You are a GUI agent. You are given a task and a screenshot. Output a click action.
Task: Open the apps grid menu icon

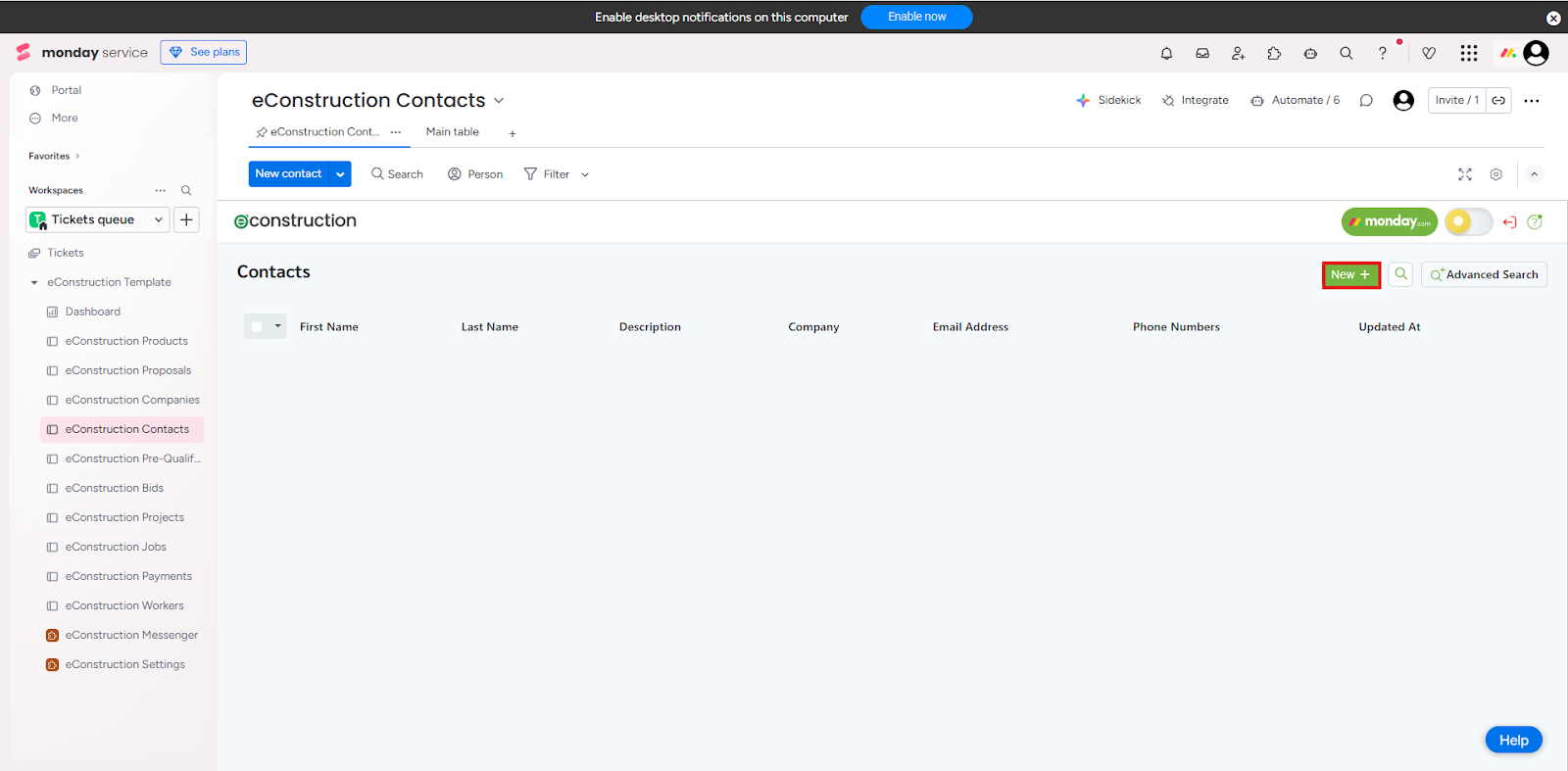[1468, 53]
